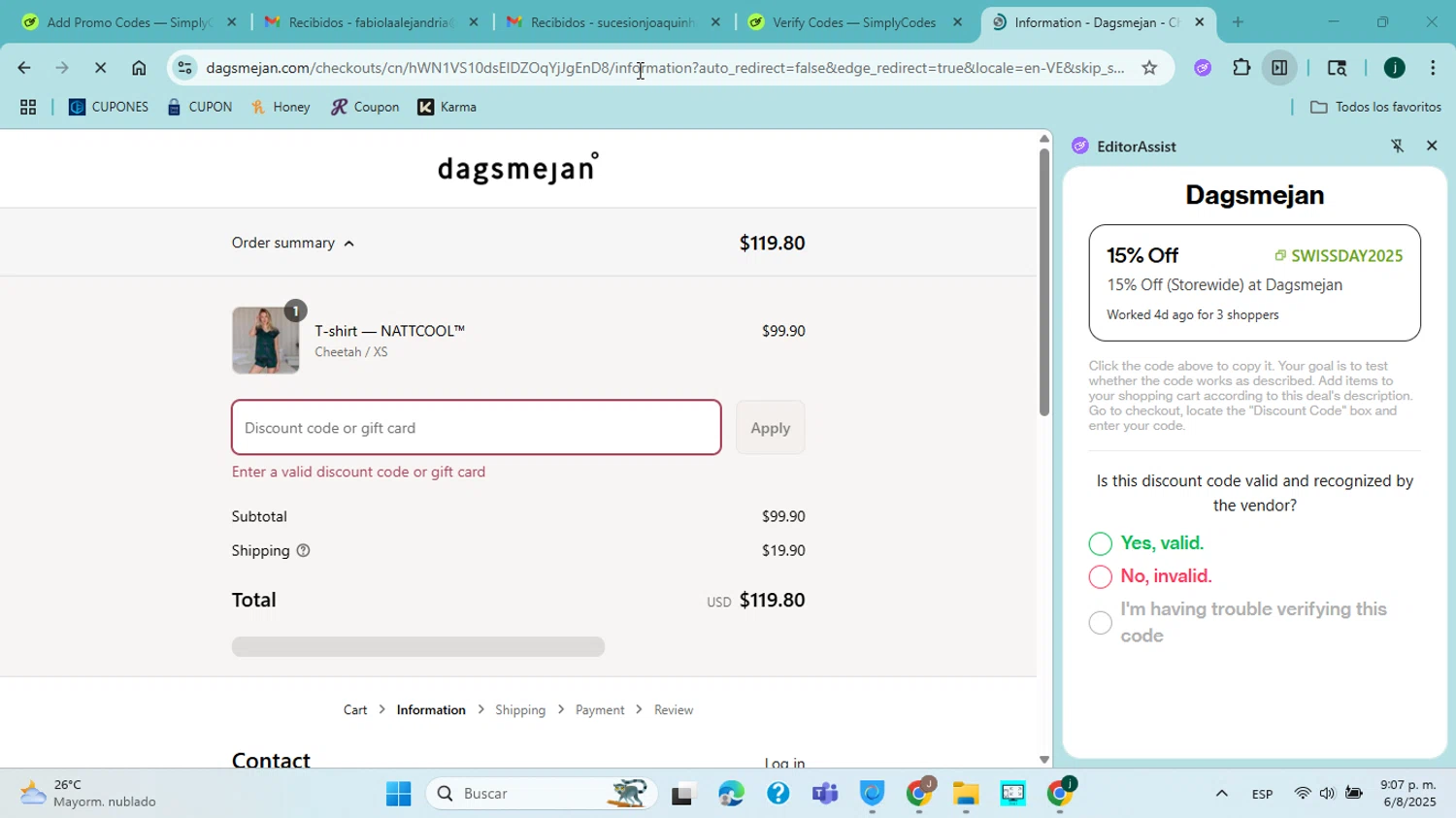Open the weather widget showing 26°C
This screenshot has width=1456, height=818.
click(89, 794)
